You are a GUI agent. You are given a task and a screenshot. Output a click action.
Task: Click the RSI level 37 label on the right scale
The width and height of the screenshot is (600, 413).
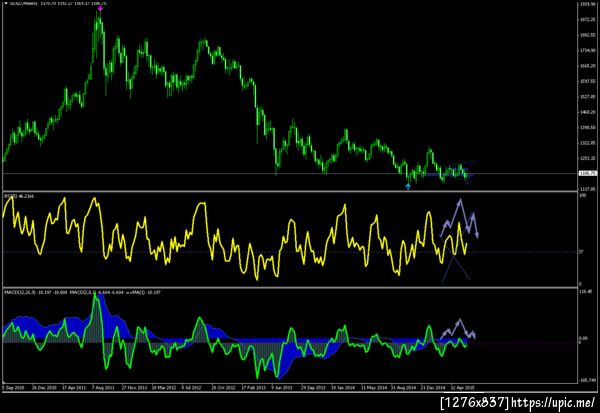click(581, 252)
